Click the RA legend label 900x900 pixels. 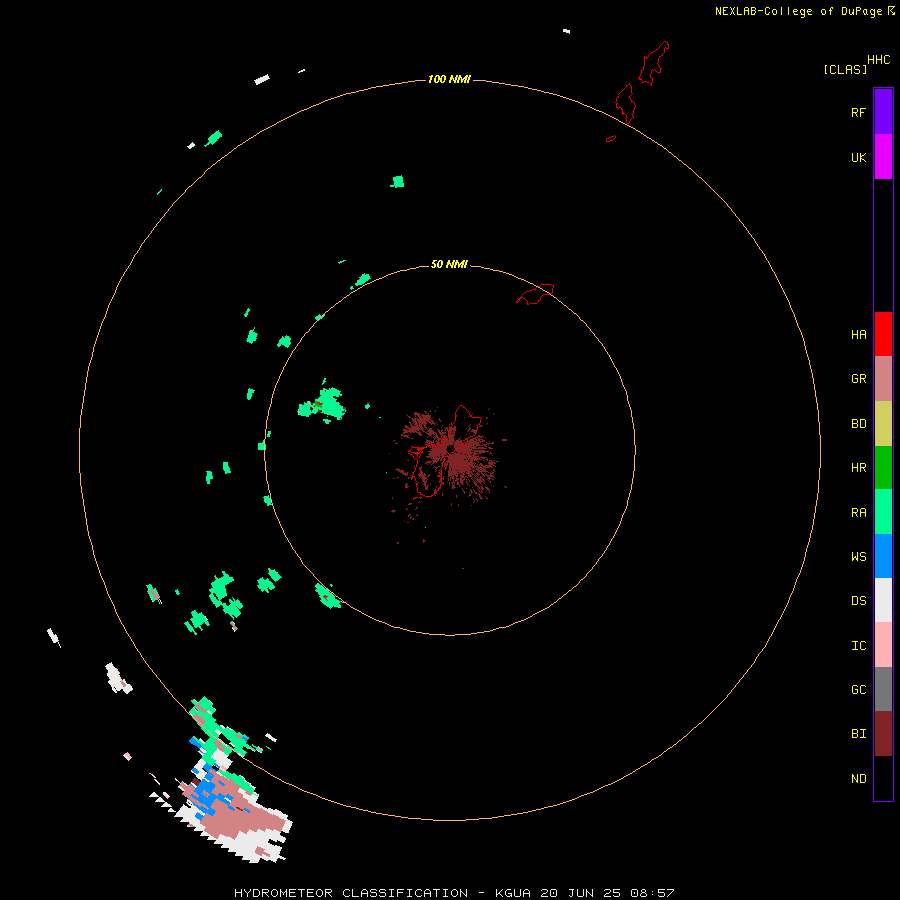point(858,513)
